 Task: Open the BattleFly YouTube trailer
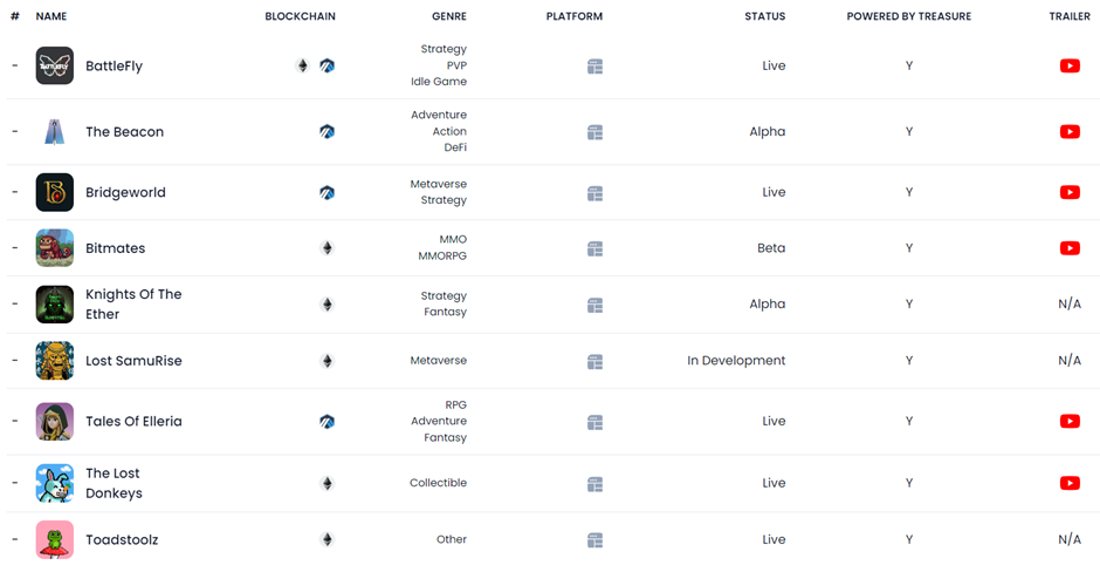click(x=1069, y=66)
